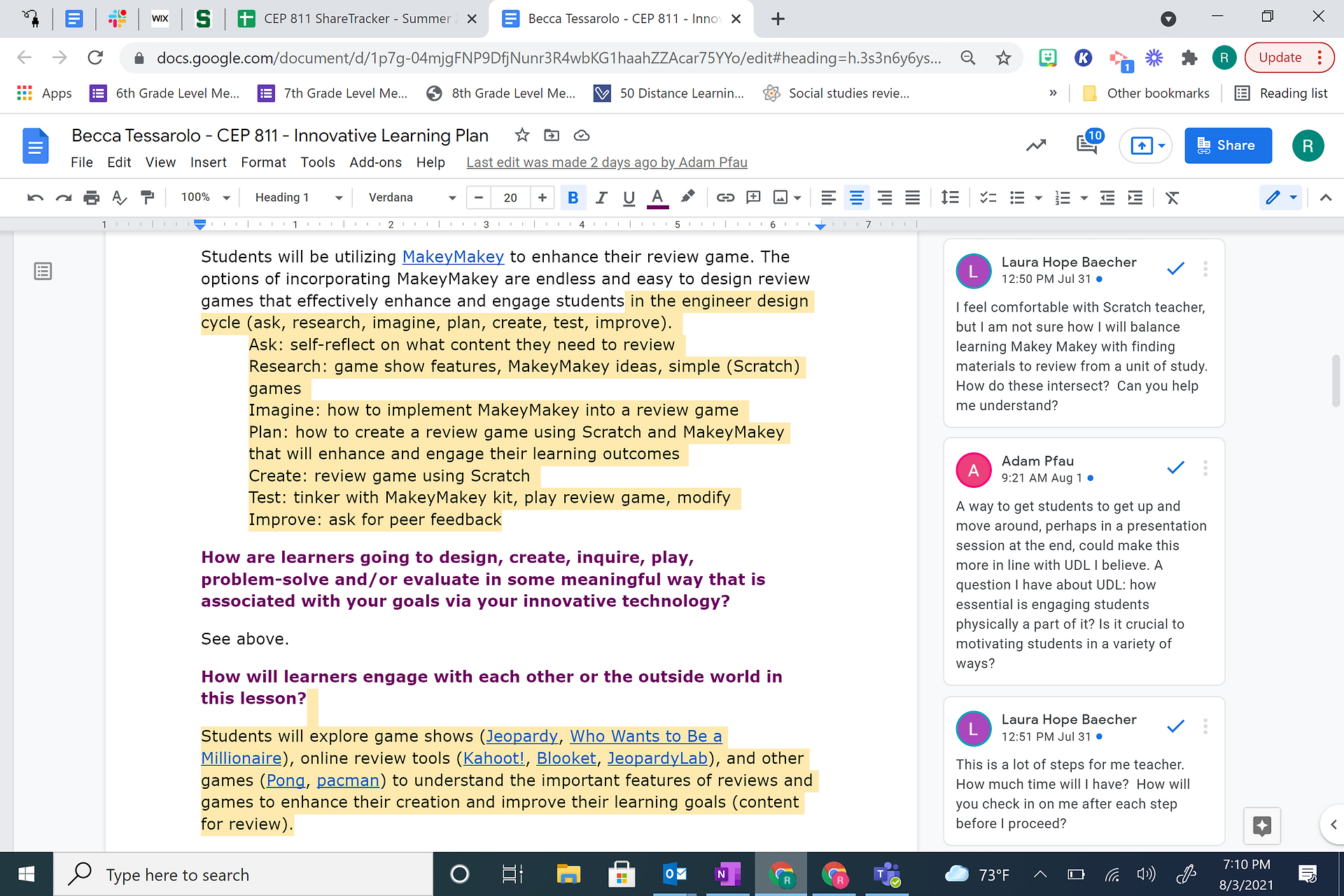Expand the present to meeting dropdown
Screen dimensions: 1344x896
tap(1162, 146)
